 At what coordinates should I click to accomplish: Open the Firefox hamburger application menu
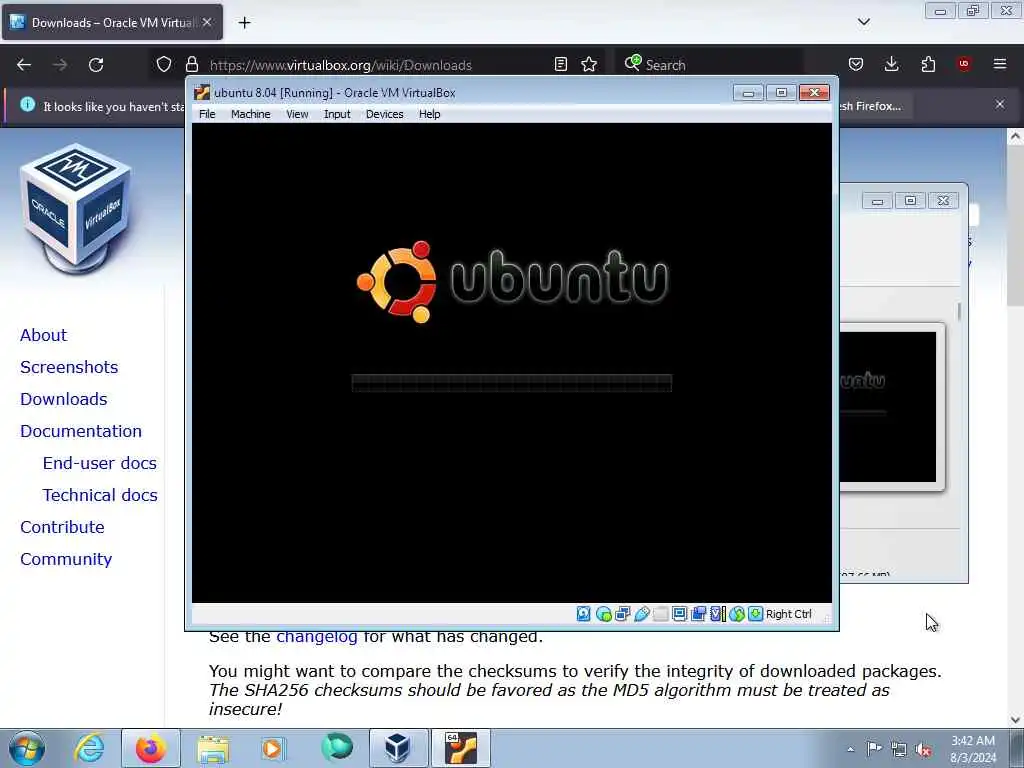click(1000, 64)
